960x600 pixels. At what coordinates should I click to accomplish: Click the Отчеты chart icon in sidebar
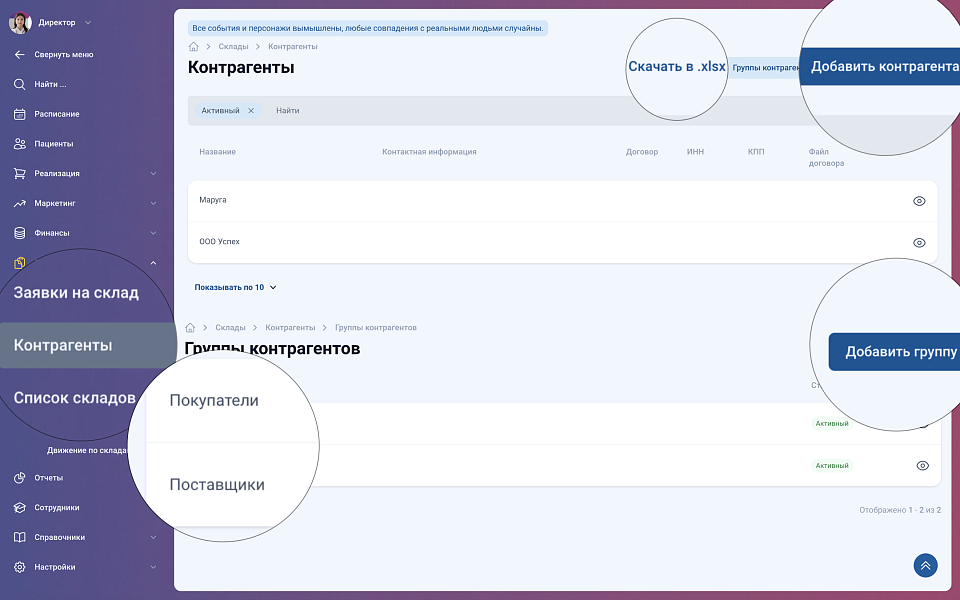pos(19,477)
